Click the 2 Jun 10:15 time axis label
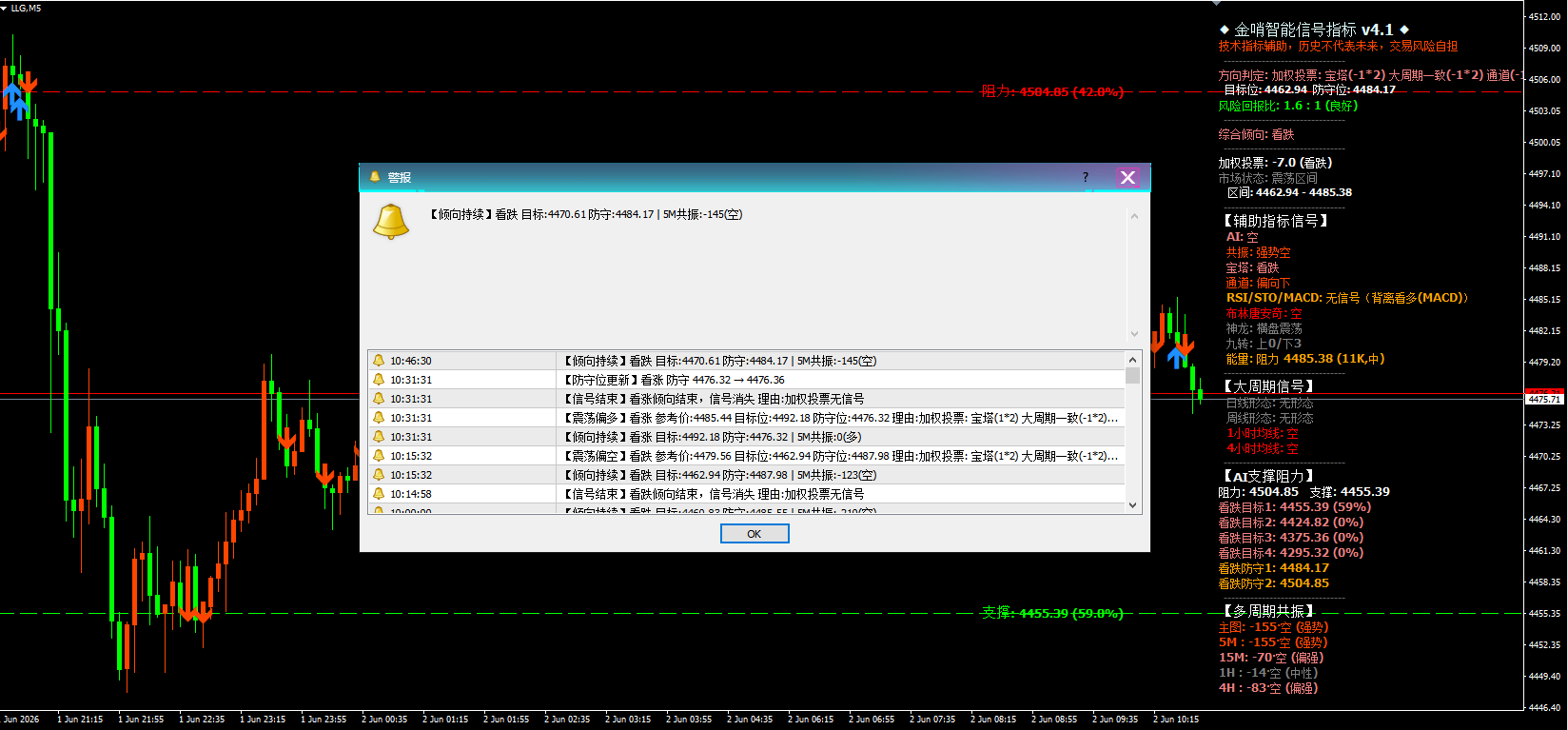This screenshot has width=1568, height=730. click(1176, 720)
